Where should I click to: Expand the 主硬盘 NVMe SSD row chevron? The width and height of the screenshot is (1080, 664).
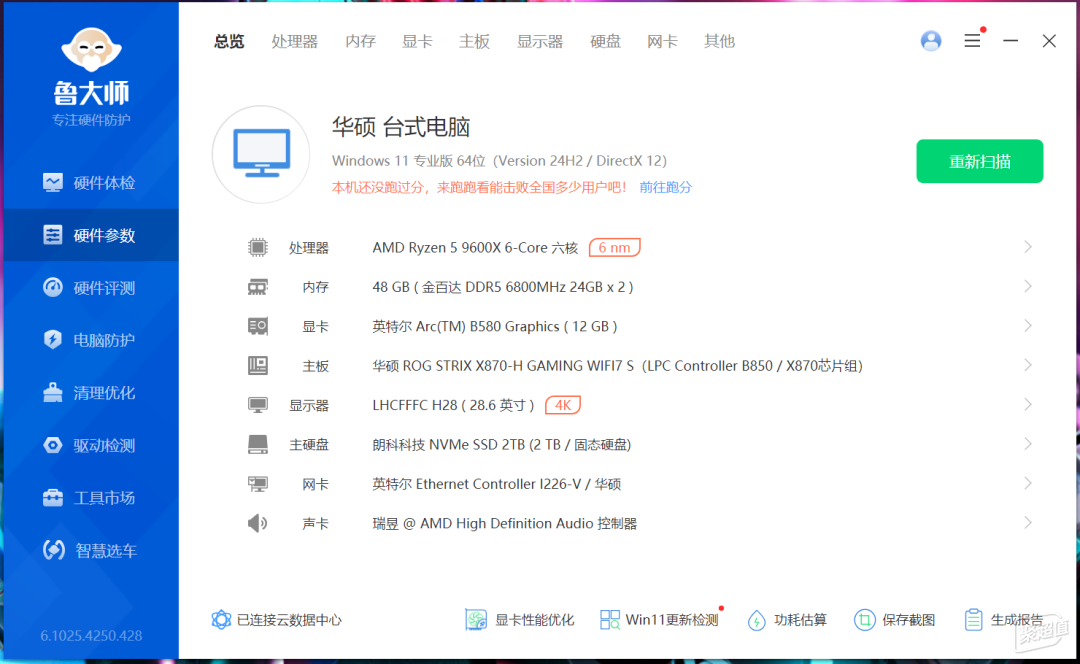[x=1028, y=444]
